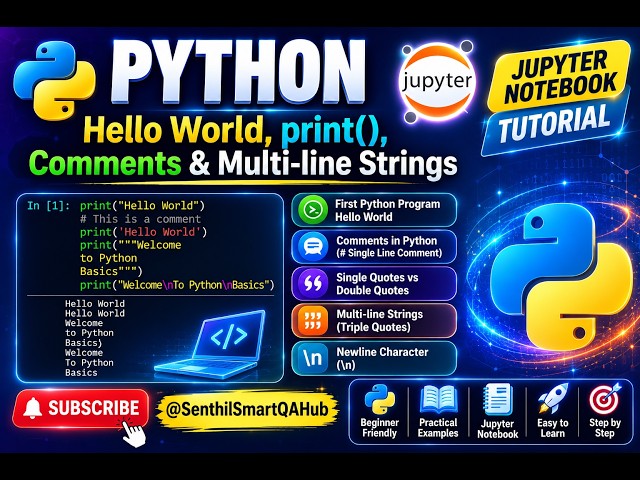The image size is (640, 480).
Task: Select 'Single Quotes vs Double Quotes' text
Action: [x=377, y=284]
